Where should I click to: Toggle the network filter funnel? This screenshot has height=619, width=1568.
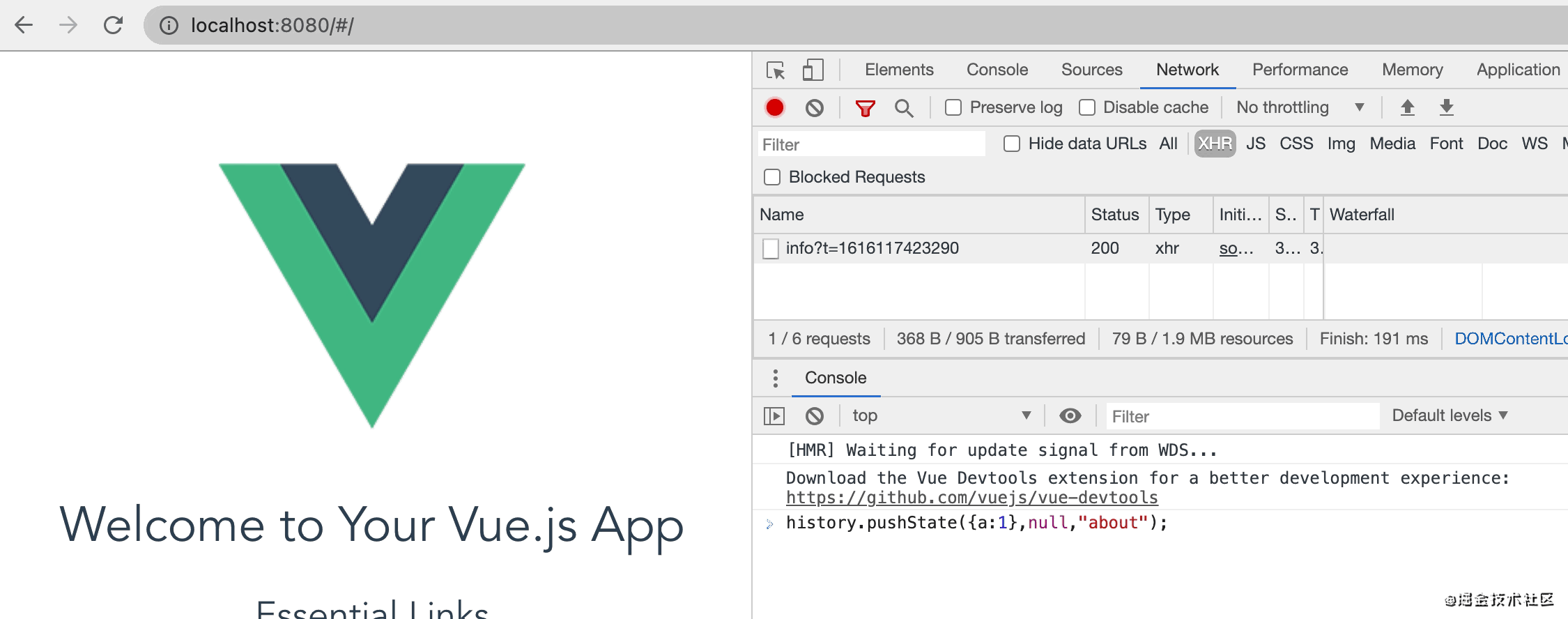(x=866, y=108)
